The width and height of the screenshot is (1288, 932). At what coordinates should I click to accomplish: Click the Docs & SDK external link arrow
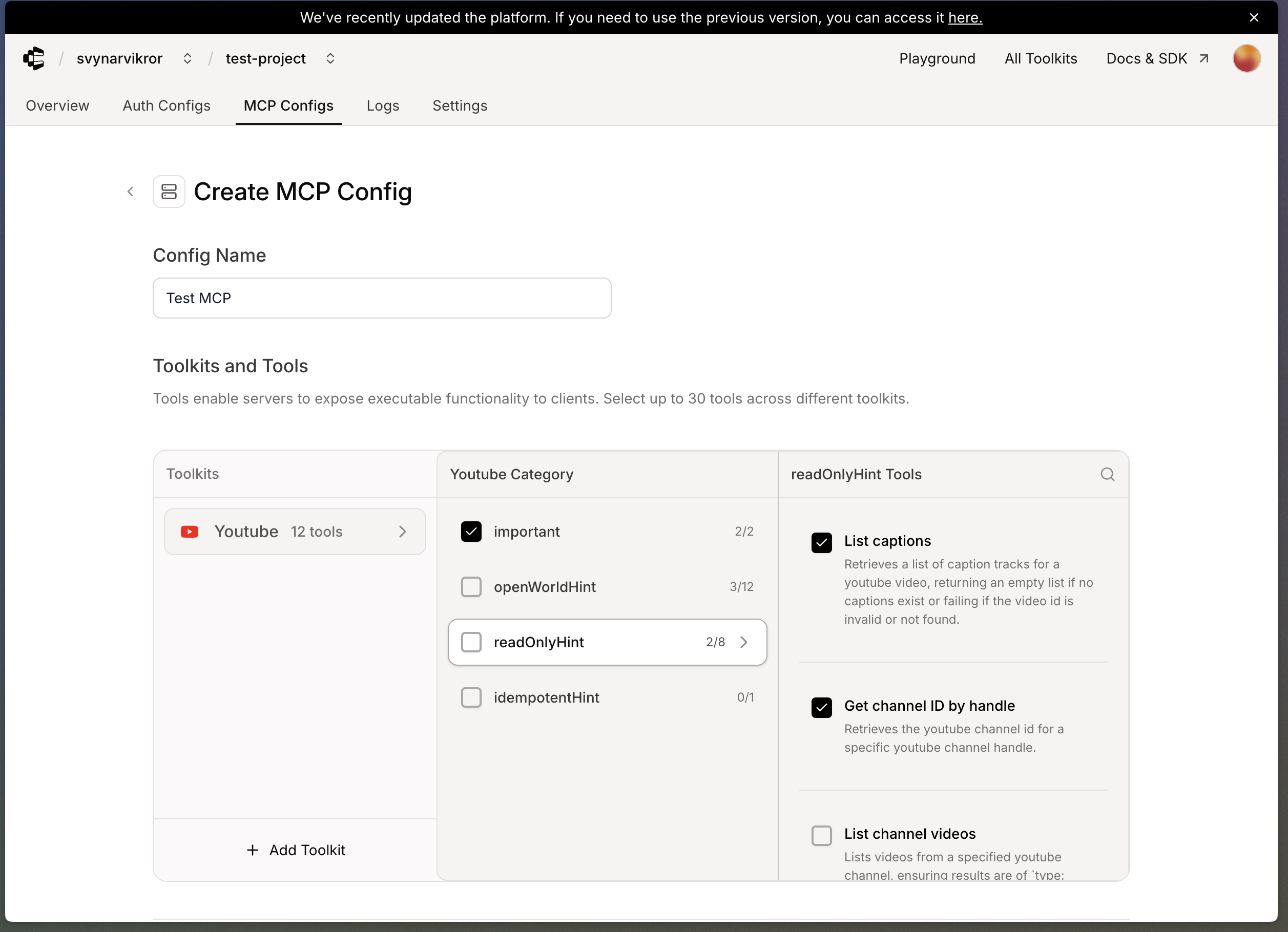[1203, 58]
